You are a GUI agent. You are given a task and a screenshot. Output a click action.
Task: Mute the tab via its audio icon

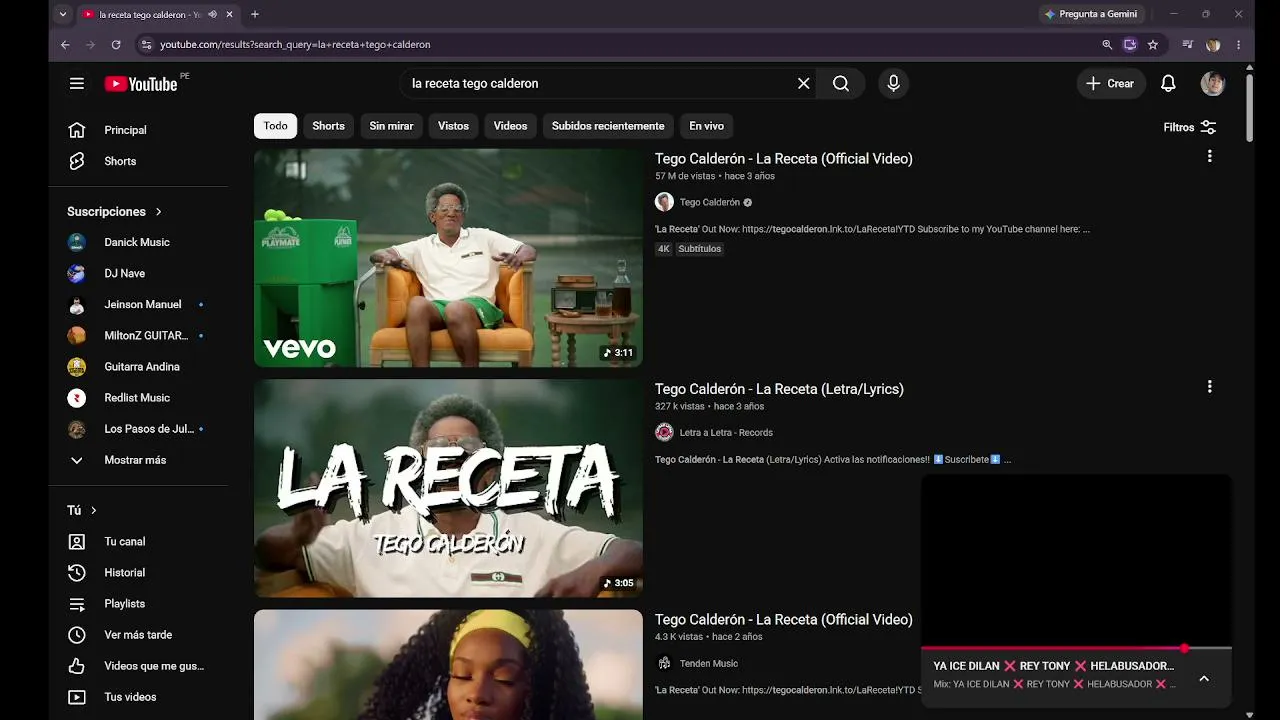point(212,14)
